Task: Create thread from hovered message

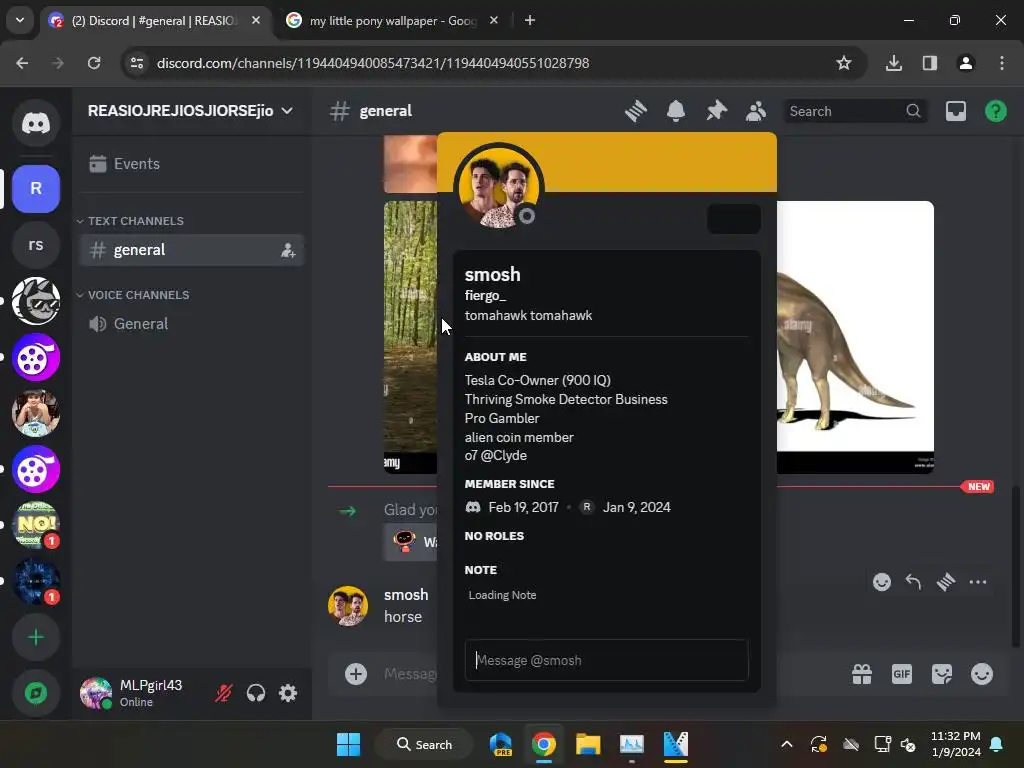Action: click(x=946, y=582)
